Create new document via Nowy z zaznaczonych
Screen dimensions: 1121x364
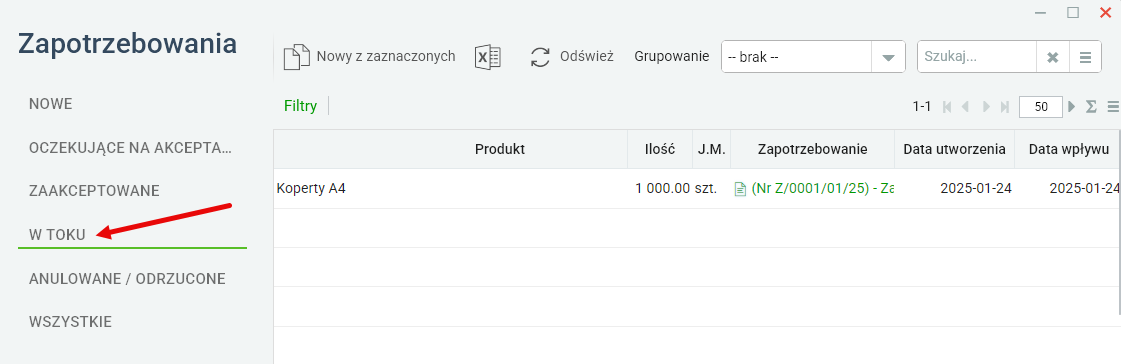coord(370,56)
